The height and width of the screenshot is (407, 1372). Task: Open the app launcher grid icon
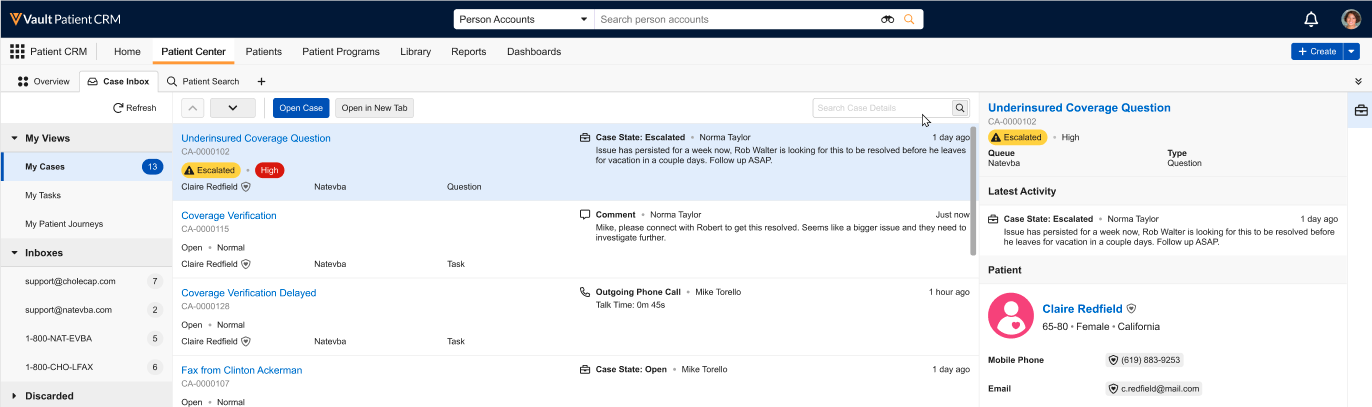tap(17, 52)
